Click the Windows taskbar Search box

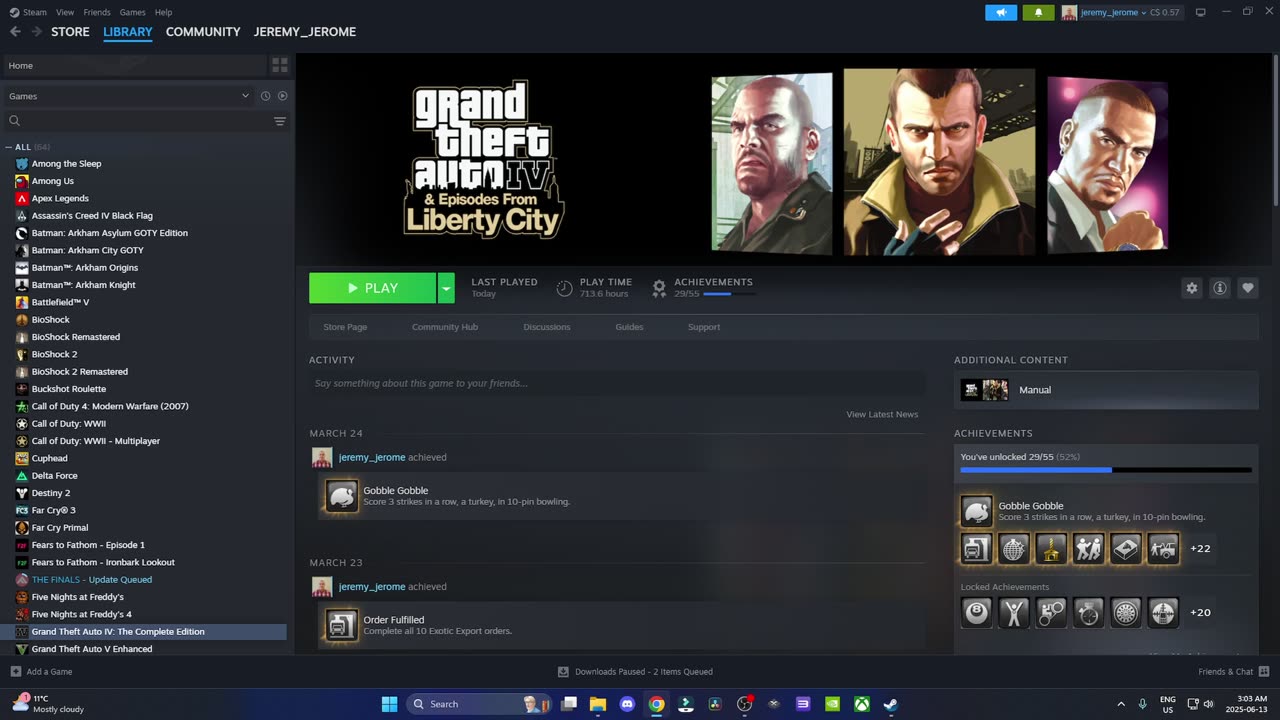tap(480, 704)
